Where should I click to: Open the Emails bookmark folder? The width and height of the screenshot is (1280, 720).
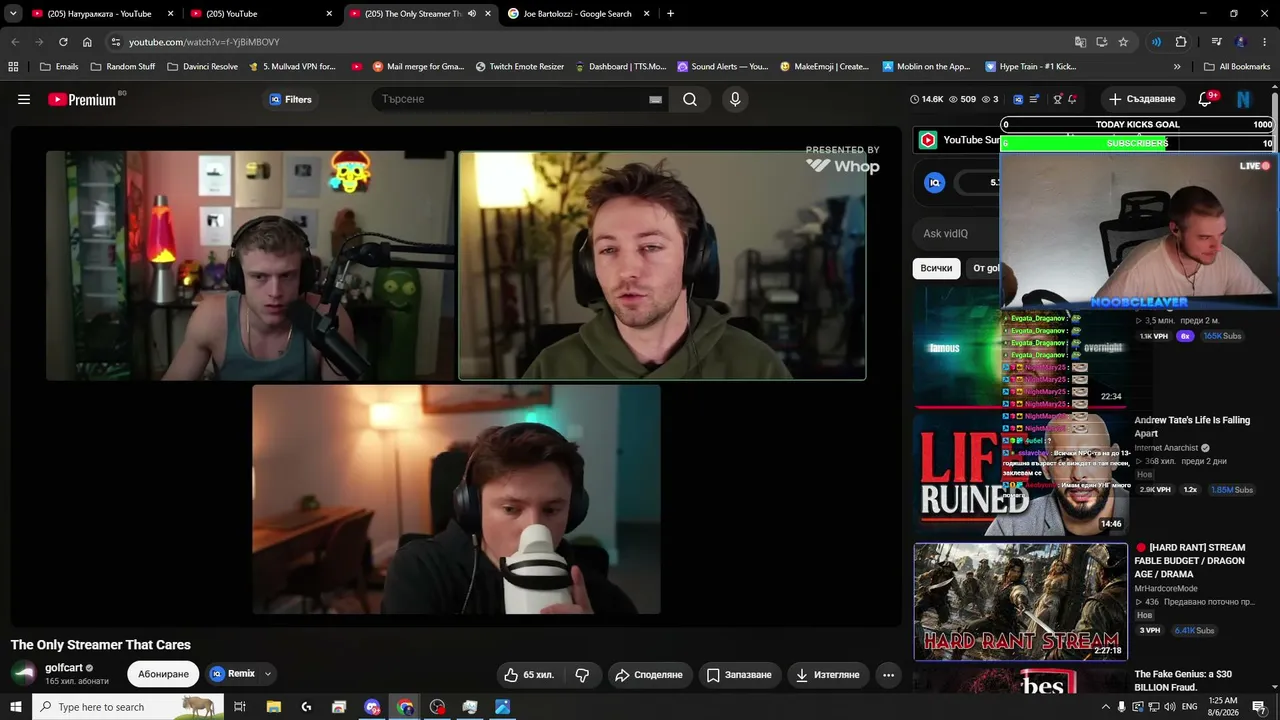(x=59, y=67)
